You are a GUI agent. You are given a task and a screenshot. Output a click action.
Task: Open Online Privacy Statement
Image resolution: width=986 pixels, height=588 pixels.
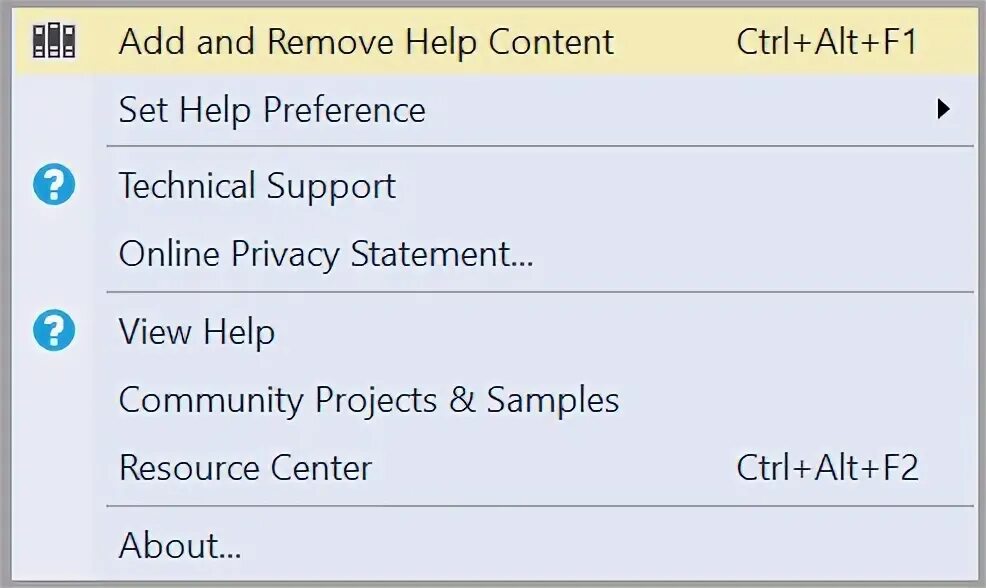pyautogui.click(x=325, y=254)
